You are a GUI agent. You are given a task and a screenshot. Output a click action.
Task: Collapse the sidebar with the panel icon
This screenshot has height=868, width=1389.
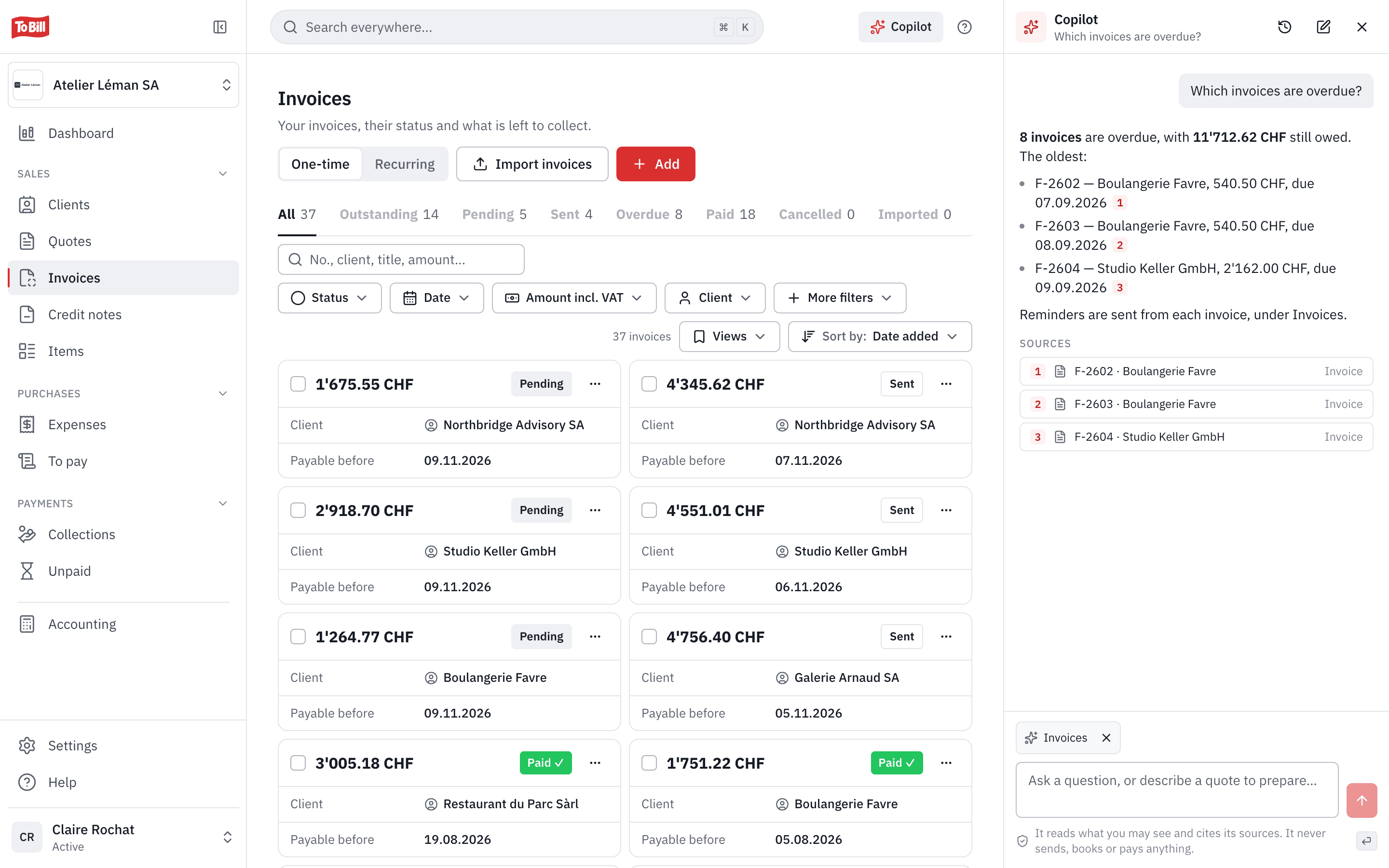click(x=220, y=27)
